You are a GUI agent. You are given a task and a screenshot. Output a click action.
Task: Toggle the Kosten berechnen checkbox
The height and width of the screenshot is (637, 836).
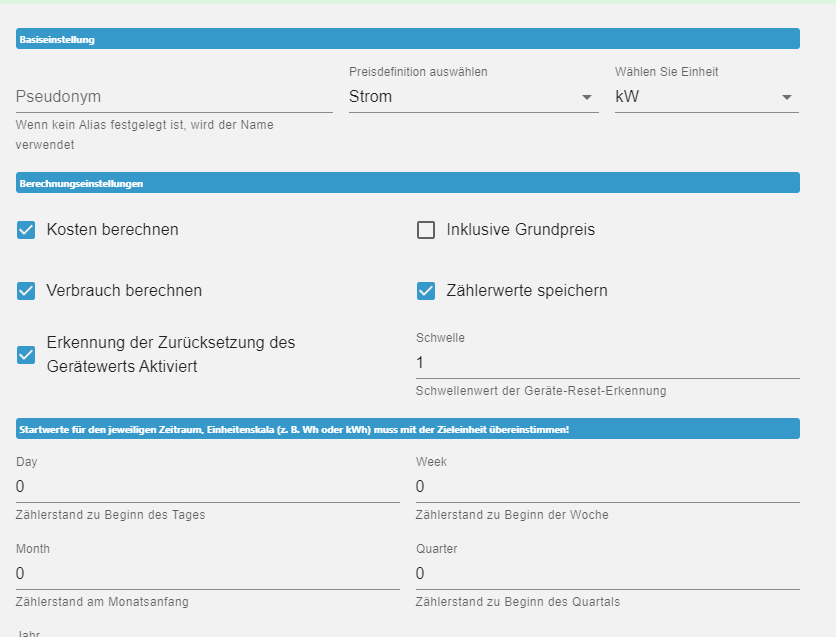[x=26, y=230]
